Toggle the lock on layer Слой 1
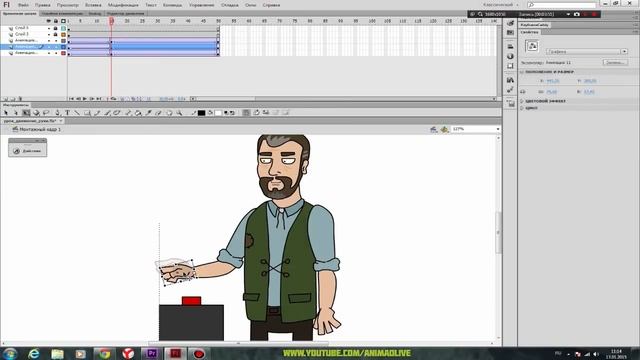Screen dimensions: 640x360 (x=56, y=28)
